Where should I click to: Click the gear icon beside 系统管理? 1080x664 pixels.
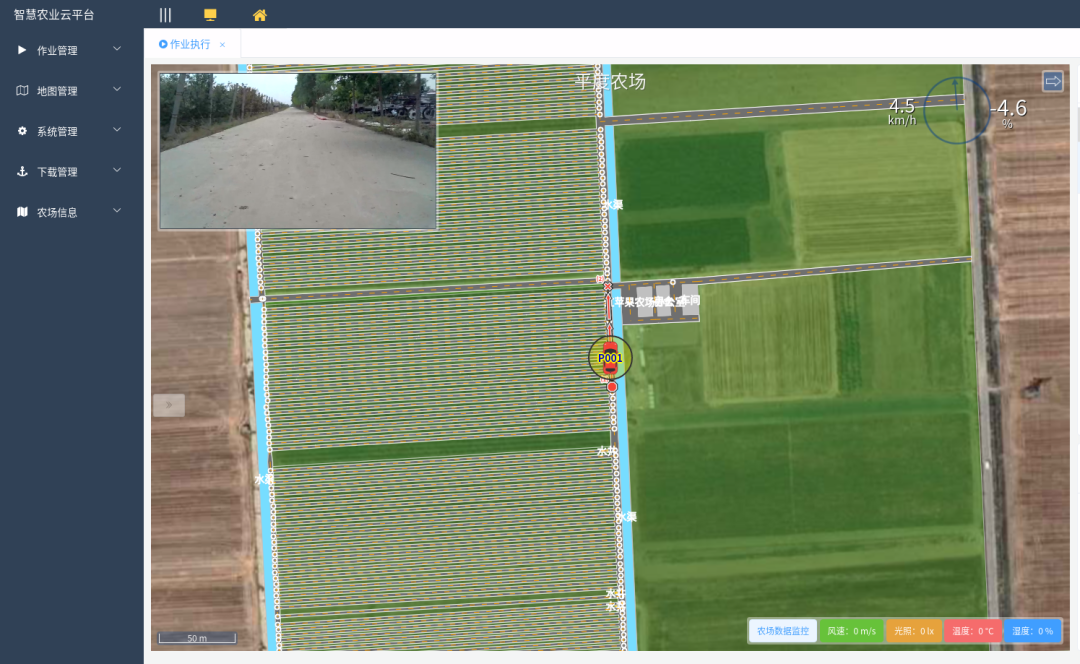tap(22, 131)
